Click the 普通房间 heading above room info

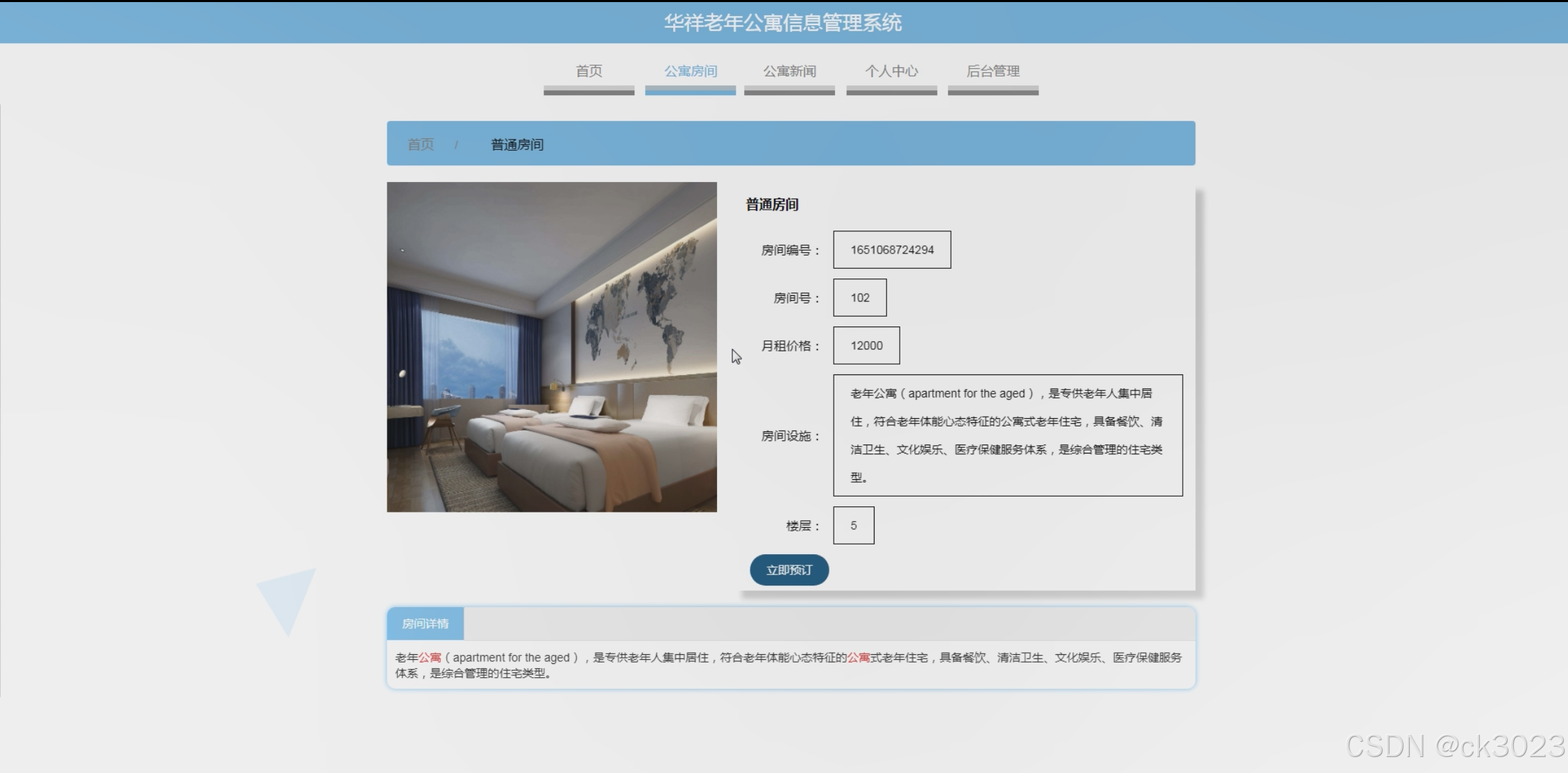(772, 205)
